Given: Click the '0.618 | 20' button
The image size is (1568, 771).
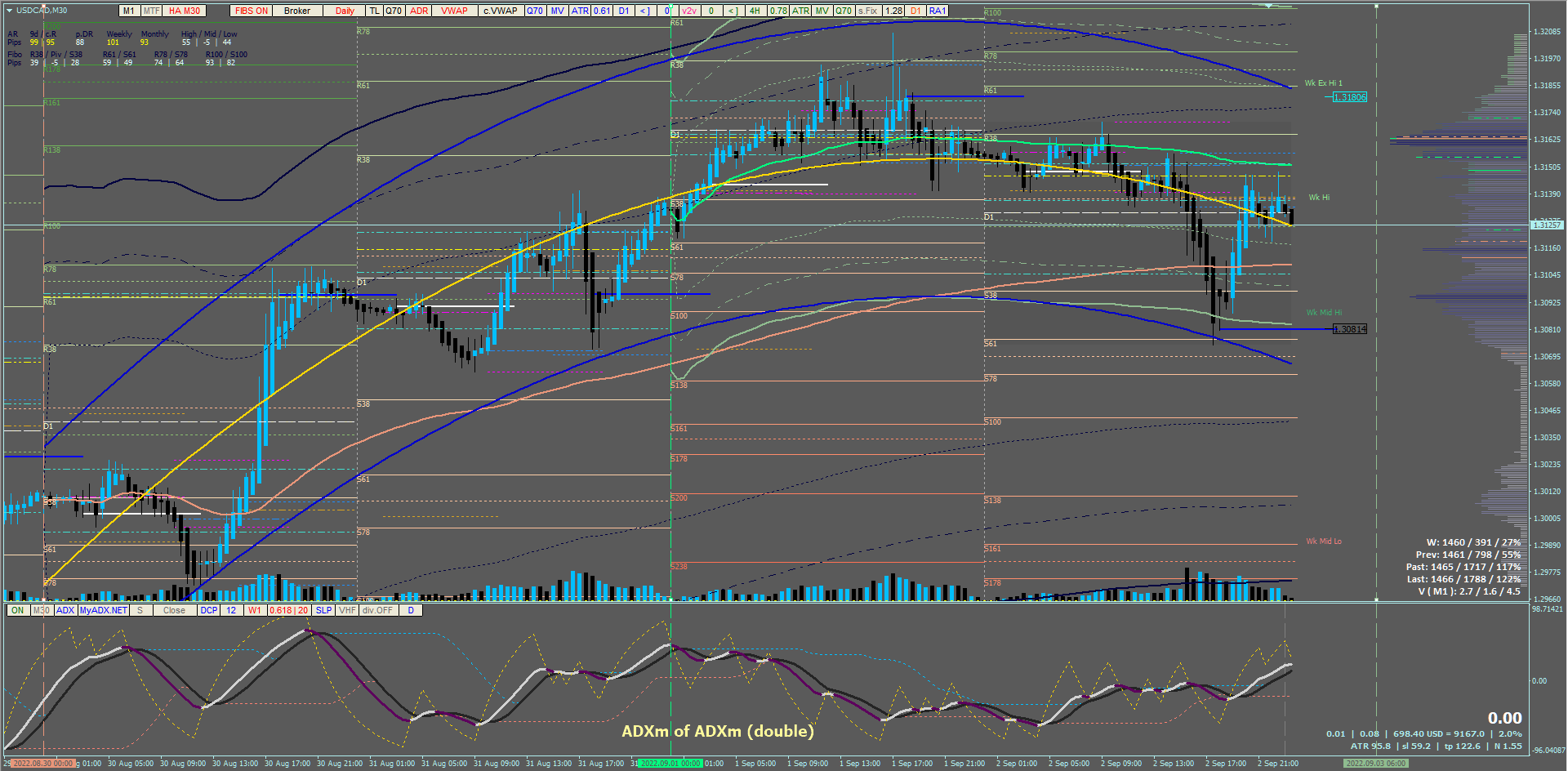Looking at the screenshot, I should [289, 610].
